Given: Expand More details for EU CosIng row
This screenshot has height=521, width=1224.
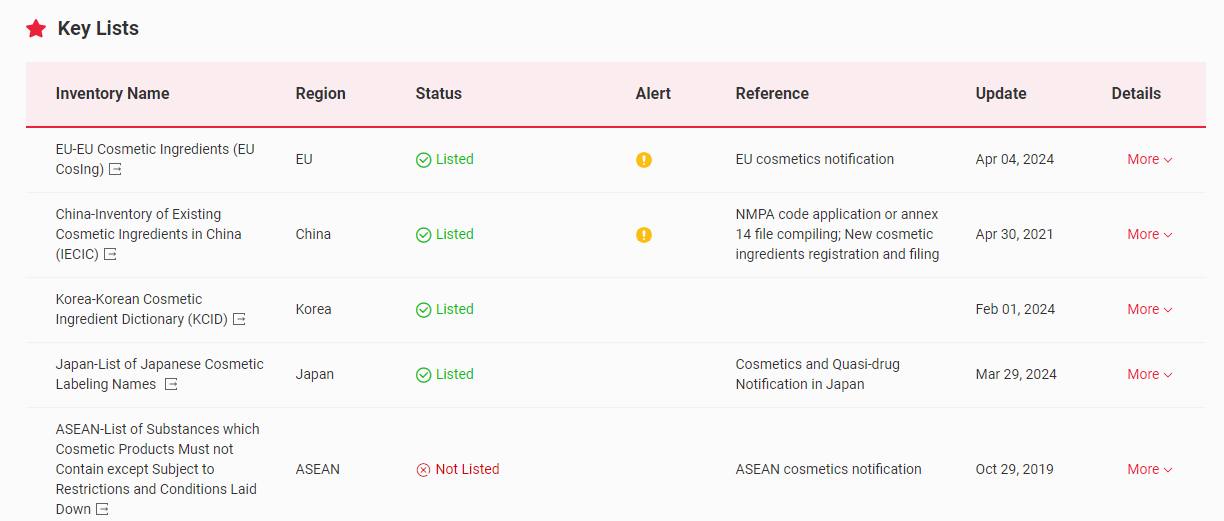Looking at the screenshot, I should click(x=1149, y=160).
